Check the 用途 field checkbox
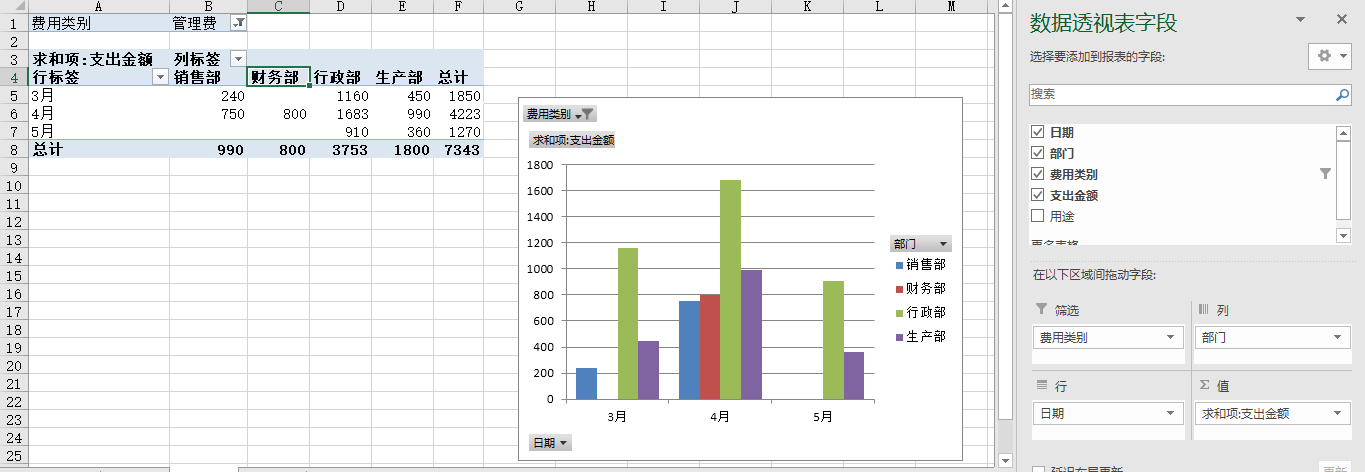The height and width of the screenshot is (472, 1365). [1038, 216]
